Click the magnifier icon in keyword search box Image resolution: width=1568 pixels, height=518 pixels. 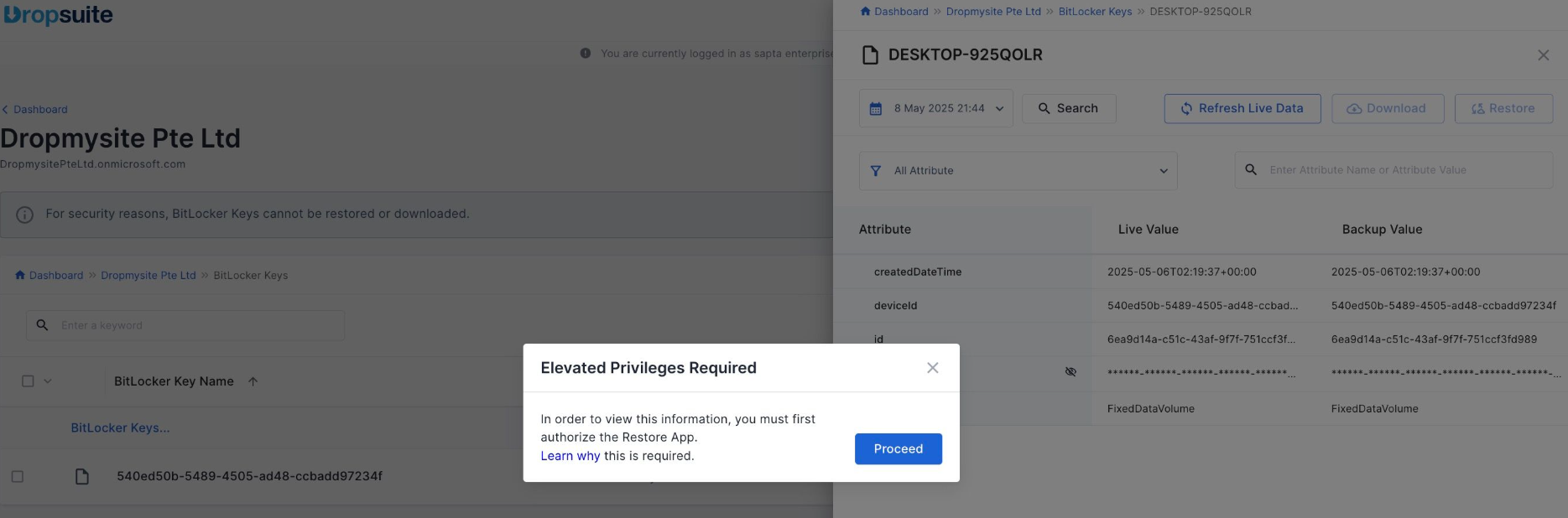pos(42,325)
